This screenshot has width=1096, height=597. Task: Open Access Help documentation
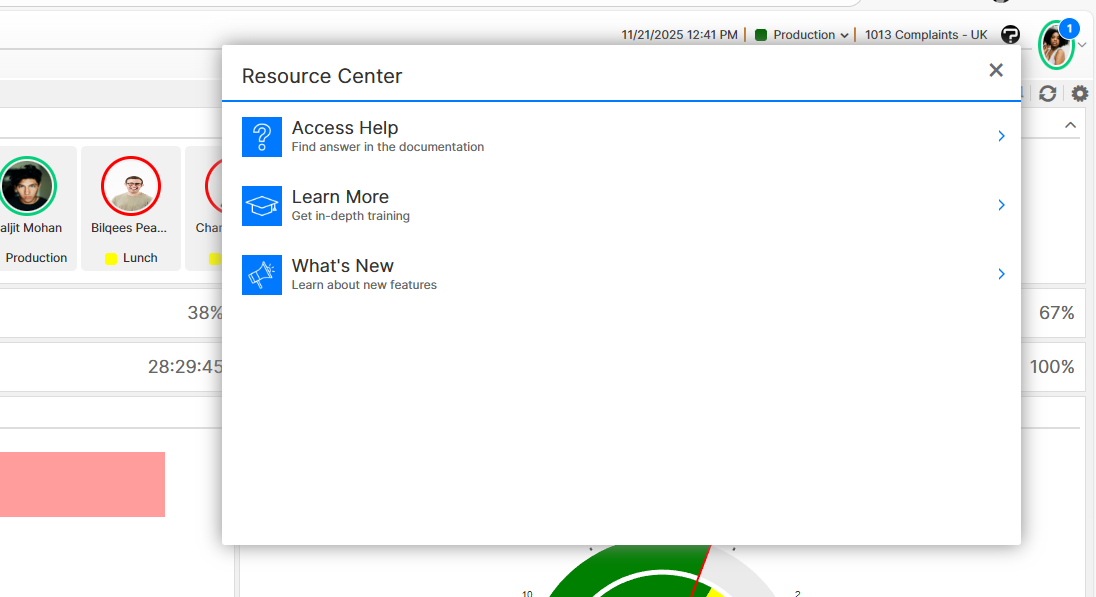345,128
